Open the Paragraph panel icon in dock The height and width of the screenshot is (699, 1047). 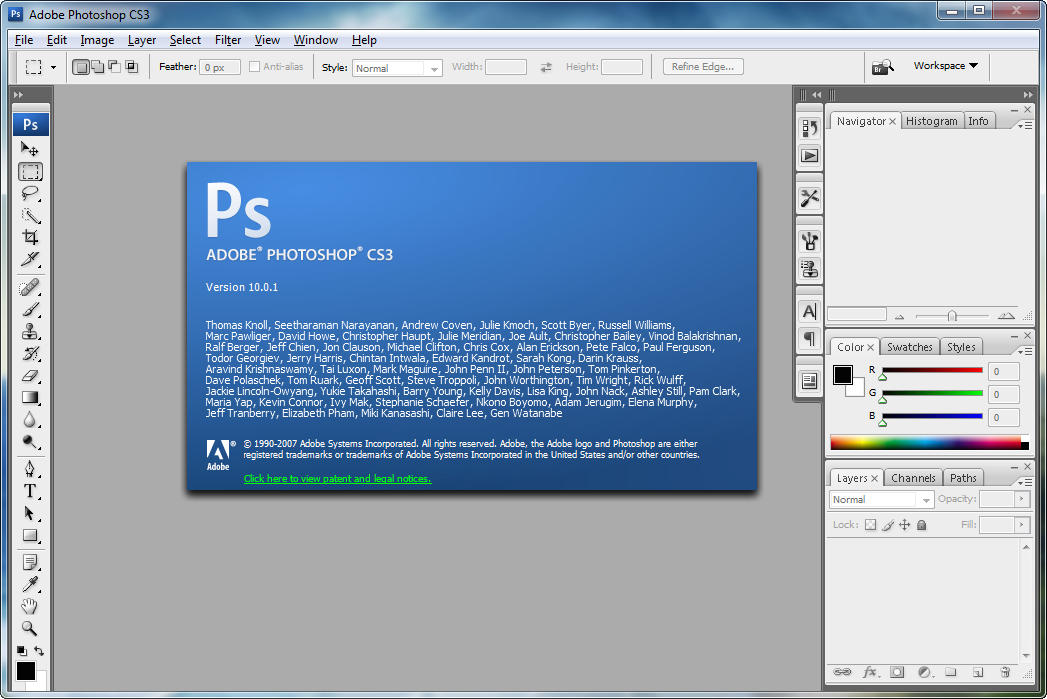click(x=809, y=339)
